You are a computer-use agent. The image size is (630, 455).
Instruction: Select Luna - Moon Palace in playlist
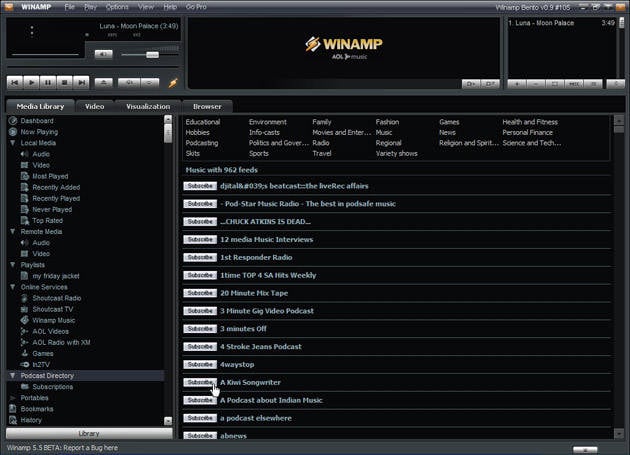[x=545, y=22]
